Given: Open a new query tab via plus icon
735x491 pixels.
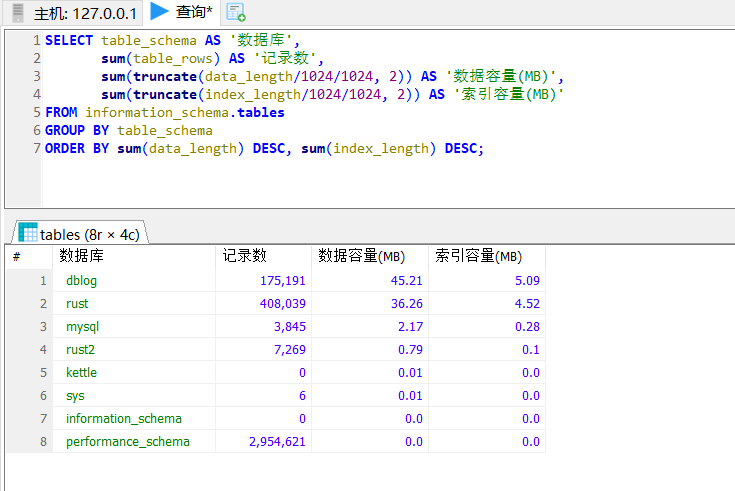Looking at the screenshot, I should click(x=236, y=13).
